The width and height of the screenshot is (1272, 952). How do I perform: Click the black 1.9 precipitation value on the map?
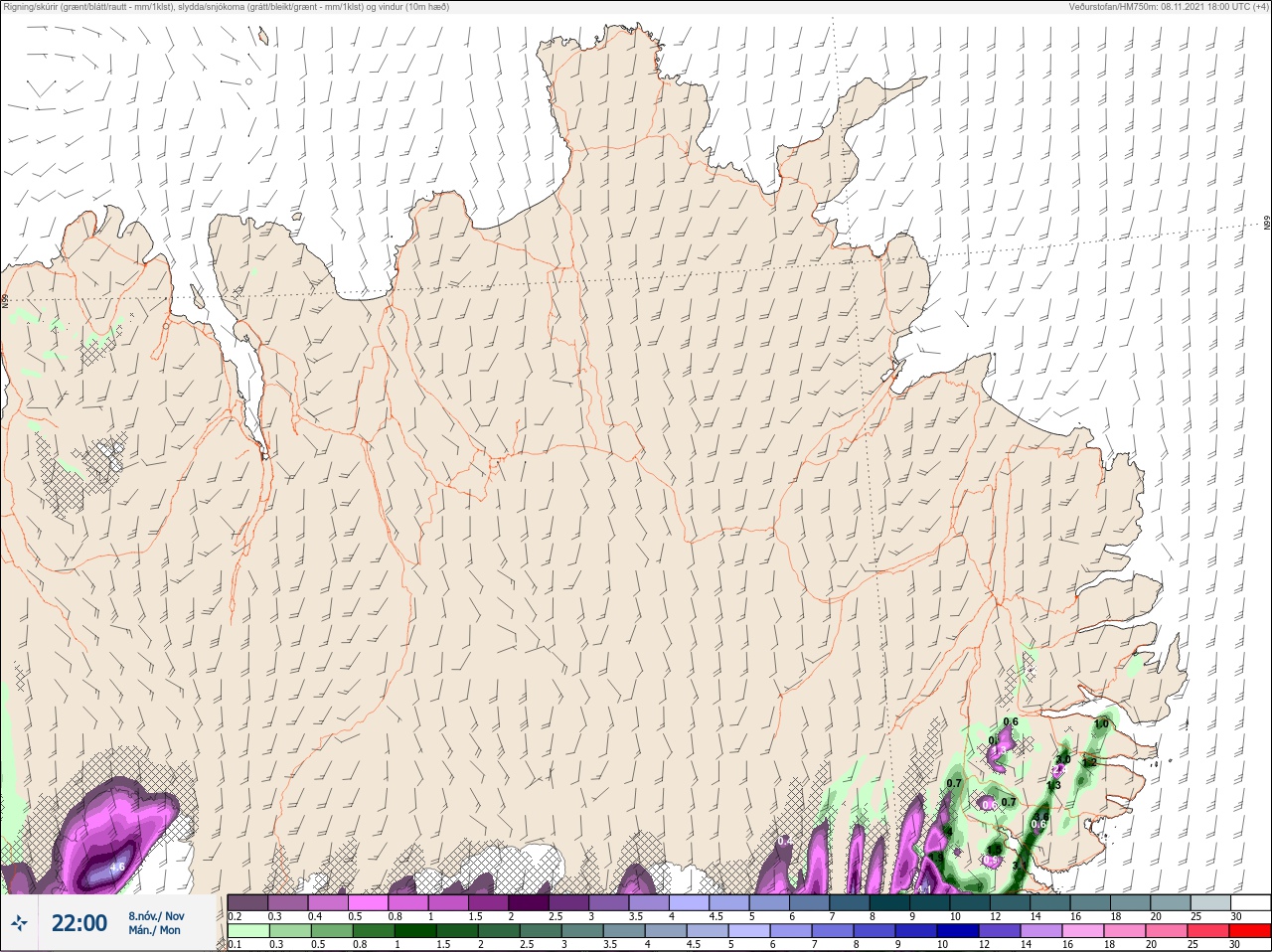point(936,857)
